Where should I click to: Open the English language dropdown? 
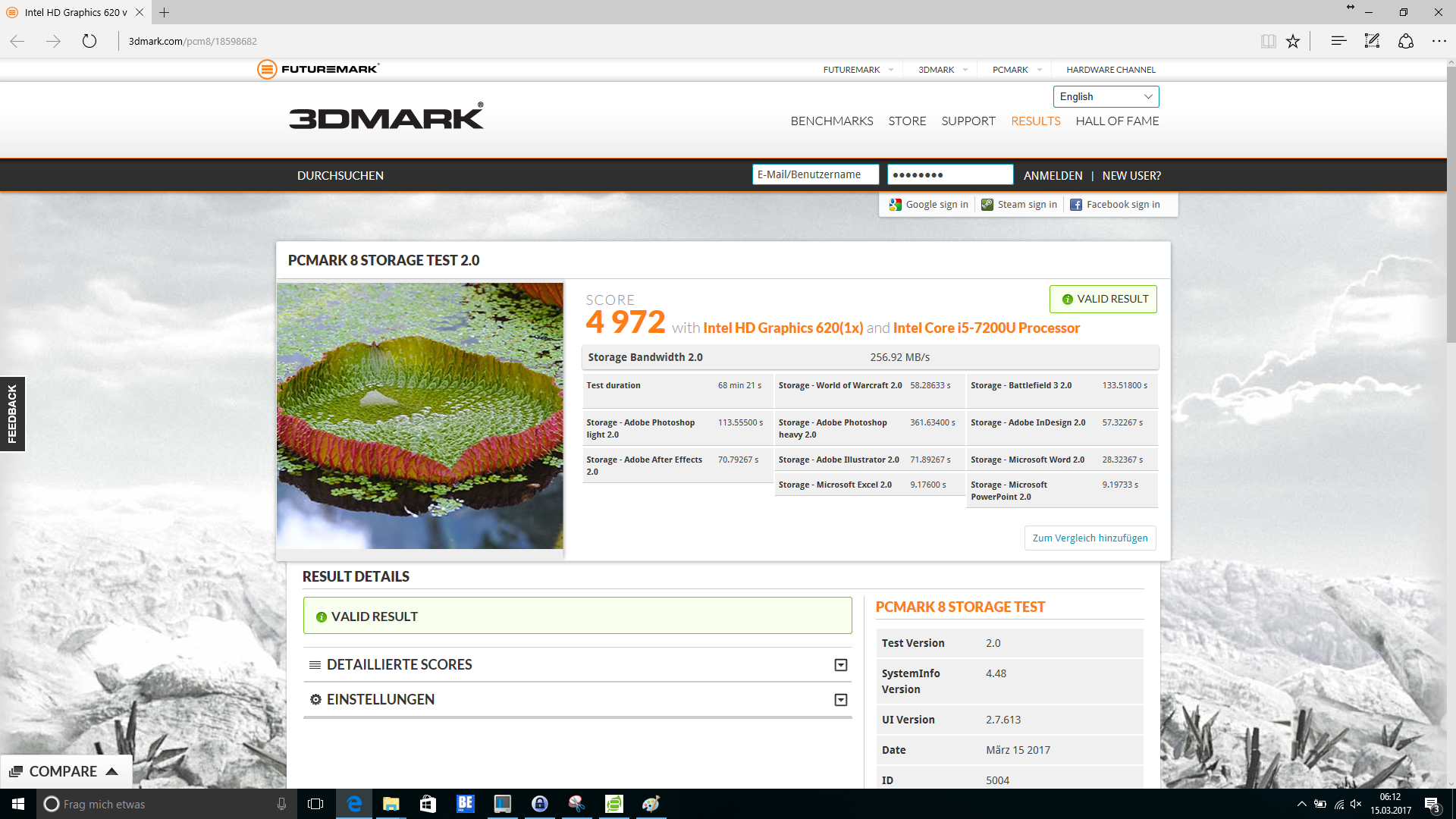1106,96
